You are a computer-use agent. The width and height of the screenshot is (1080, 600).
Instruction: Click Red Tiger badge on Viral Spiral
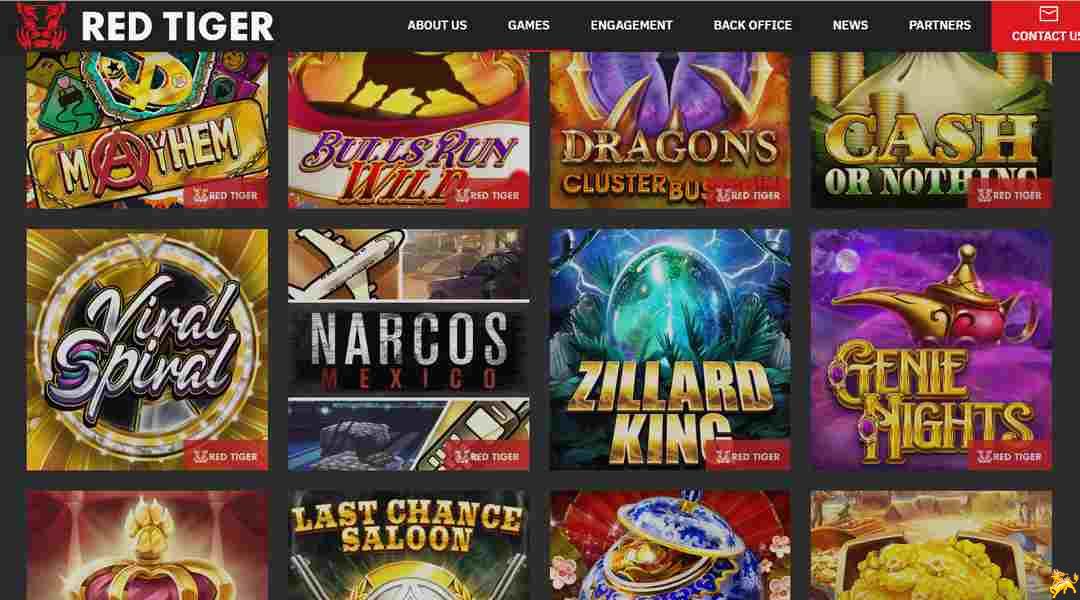coord(225,456)
